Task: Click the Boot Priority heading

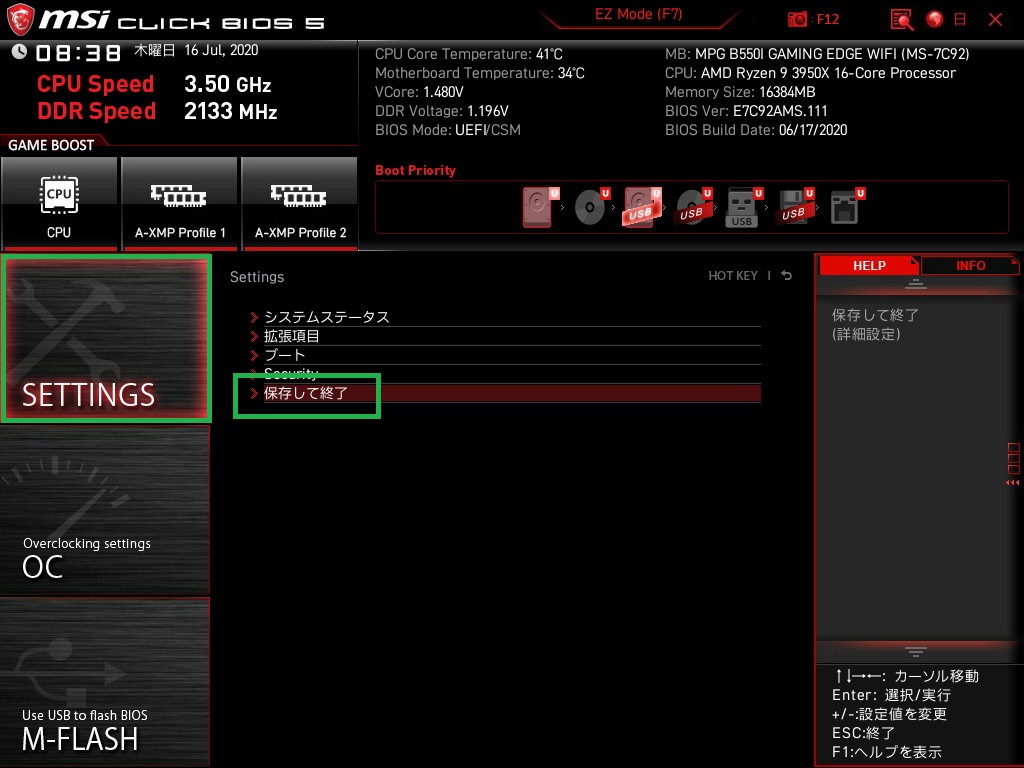Action: [x=415, y=170]
